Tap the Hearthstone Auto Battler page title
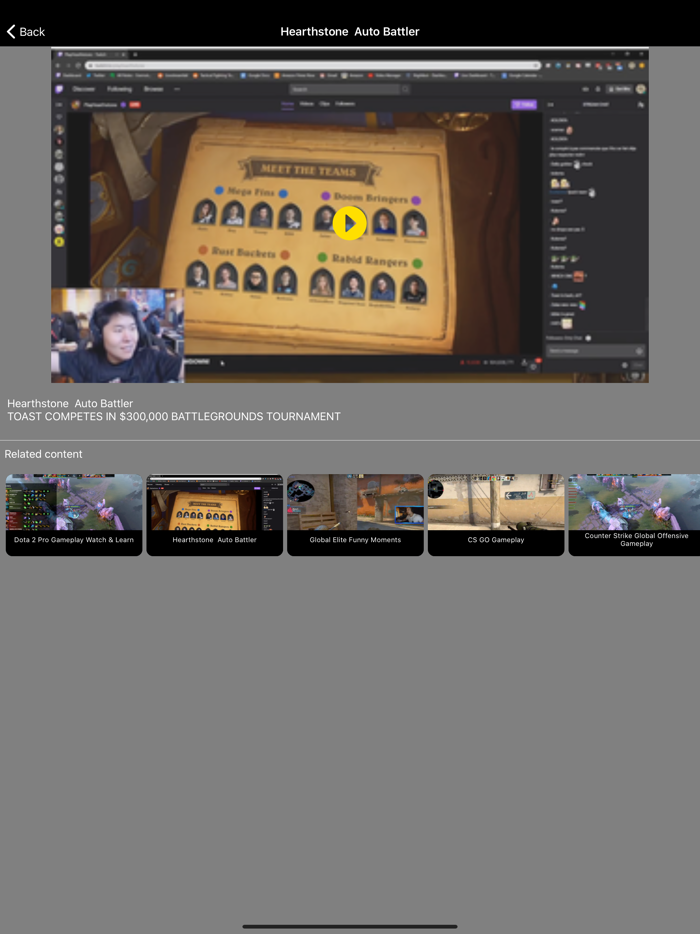700x934 pixels. tap(350, 32)
